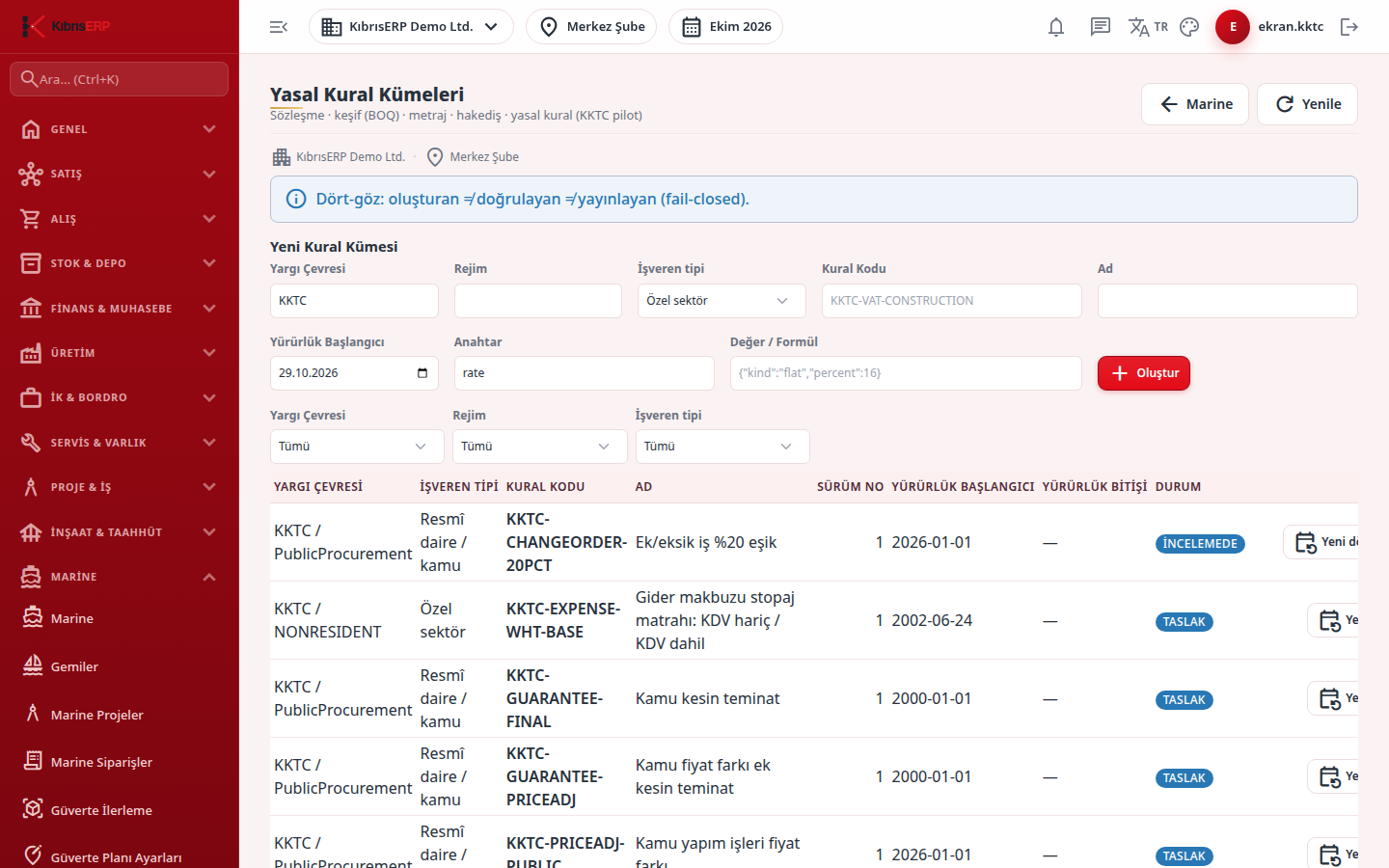Expand the GENEL sidebar section
The height and width of the screenshot is (868, 1389).
pos(120,129)
